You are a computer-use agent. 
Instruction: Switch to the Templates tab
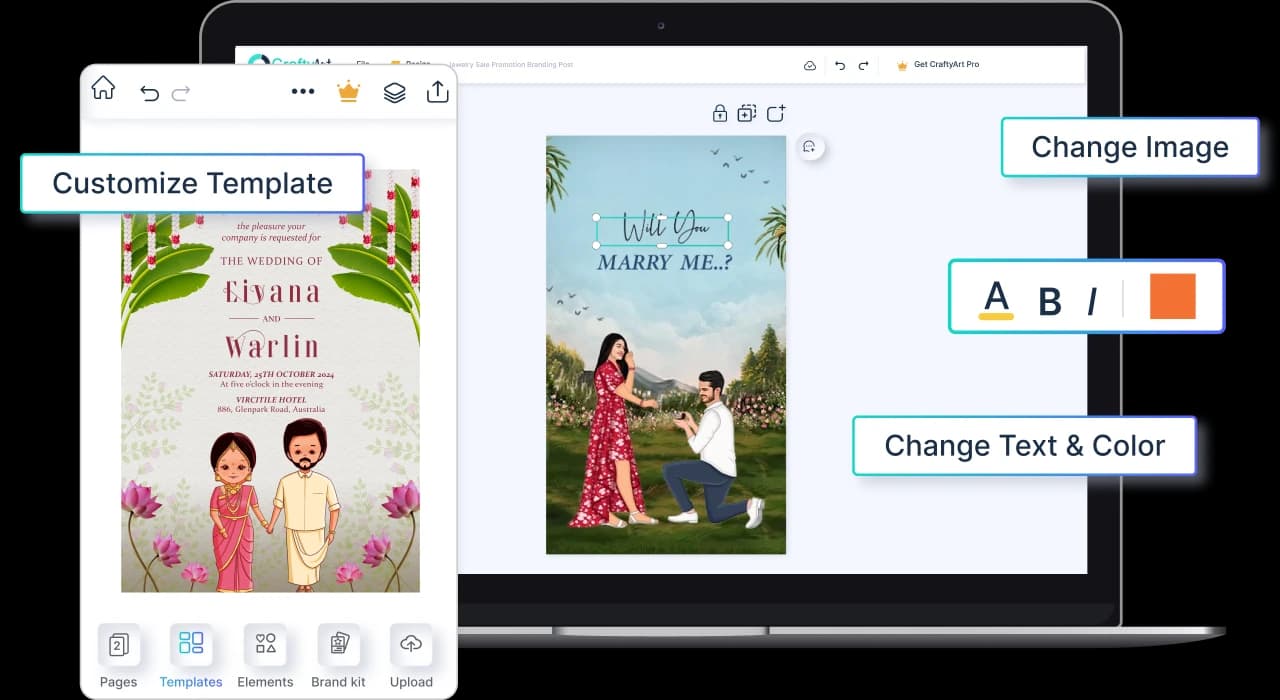pyautogui.click(x=191, y=657)
